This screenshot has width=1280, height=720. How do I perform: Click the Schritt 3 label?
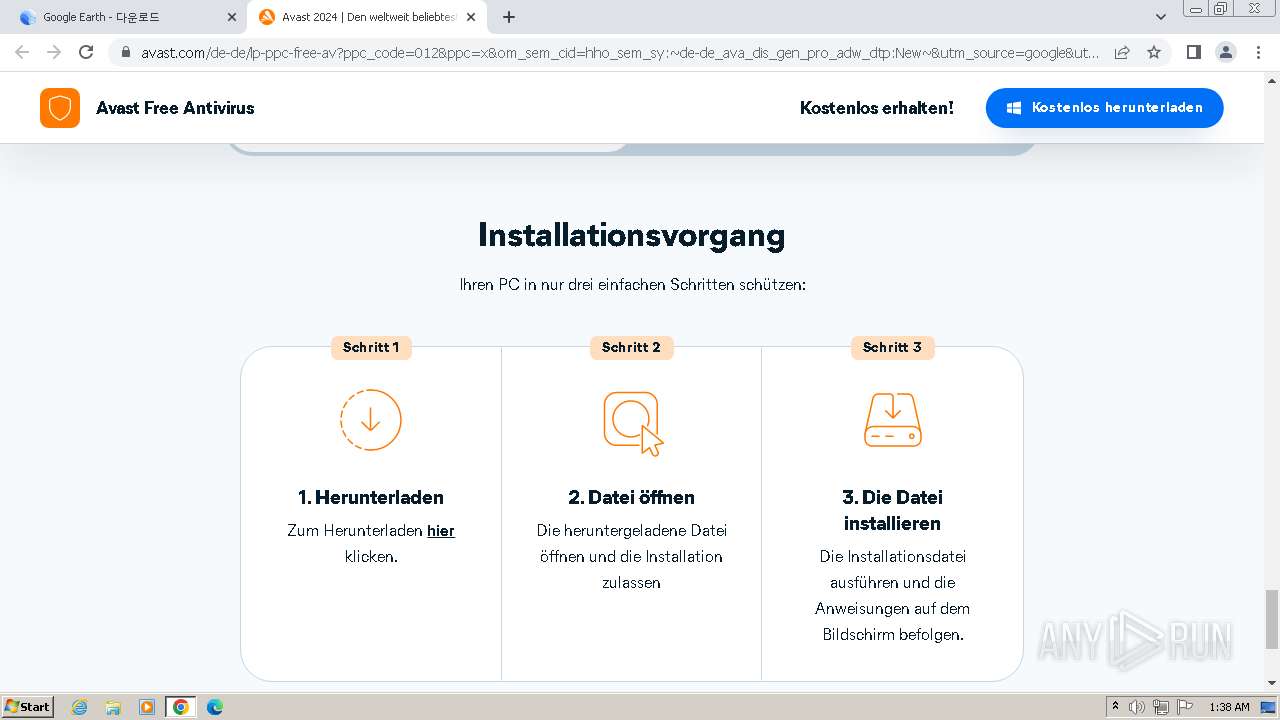click(892, 347)
